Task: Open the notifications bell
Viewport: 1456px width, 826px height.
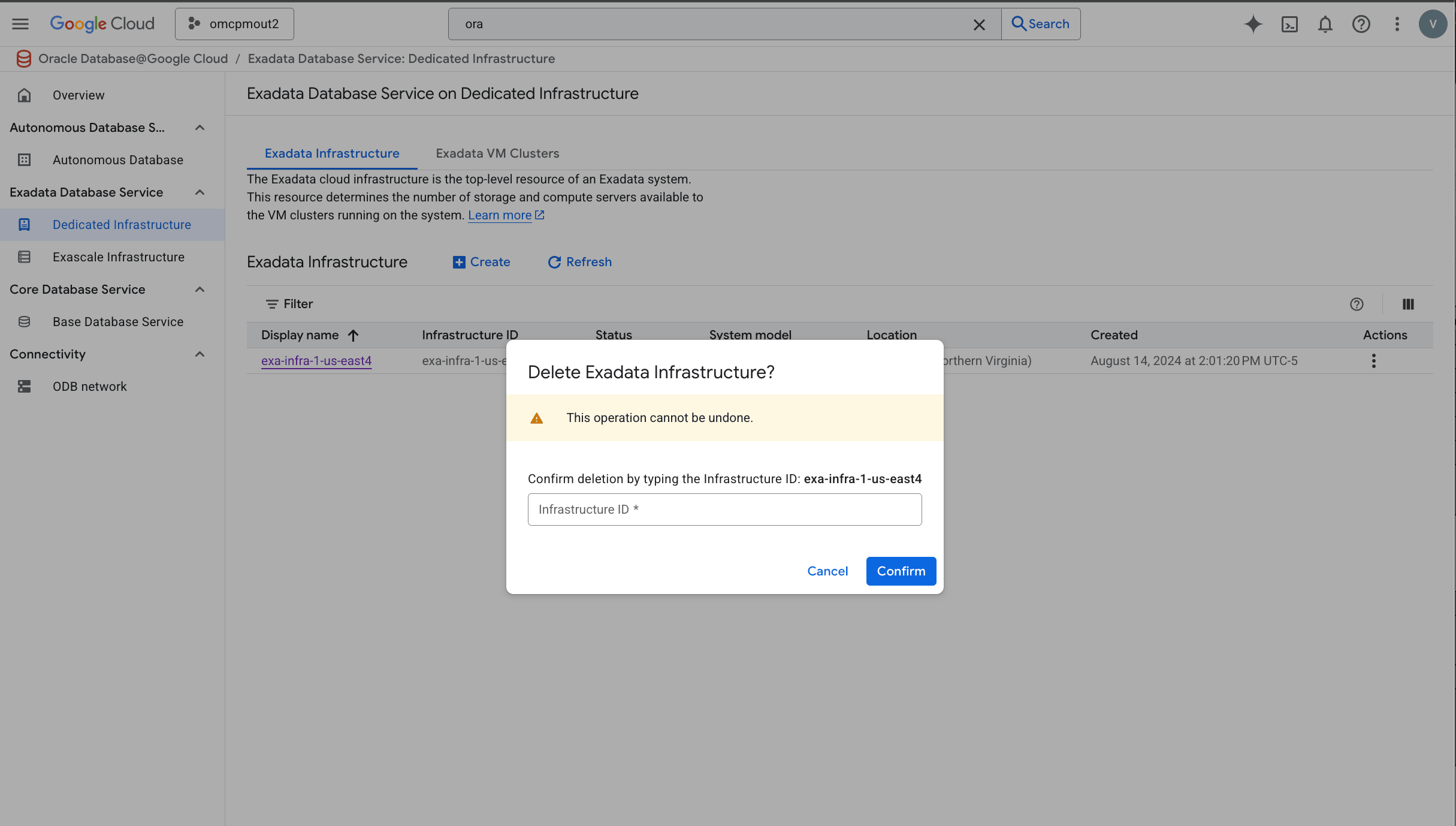Action: point(1325,24)
